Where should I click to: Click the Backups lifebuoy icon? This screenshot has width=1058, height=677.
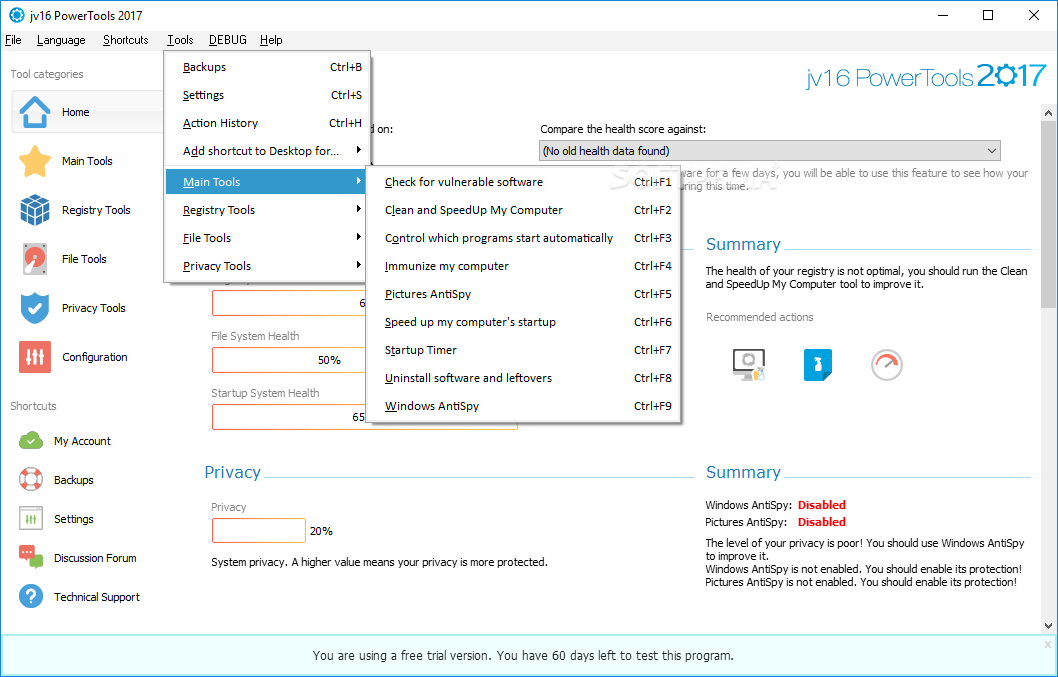pyautogui.click(x=31, y=480)
